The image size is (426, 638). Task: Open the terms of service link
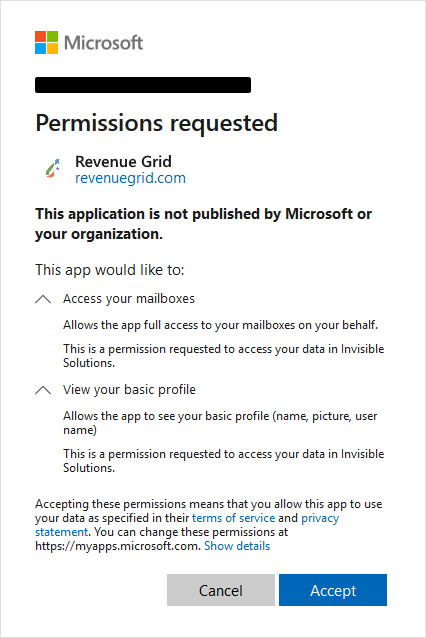tap(234, 518)
